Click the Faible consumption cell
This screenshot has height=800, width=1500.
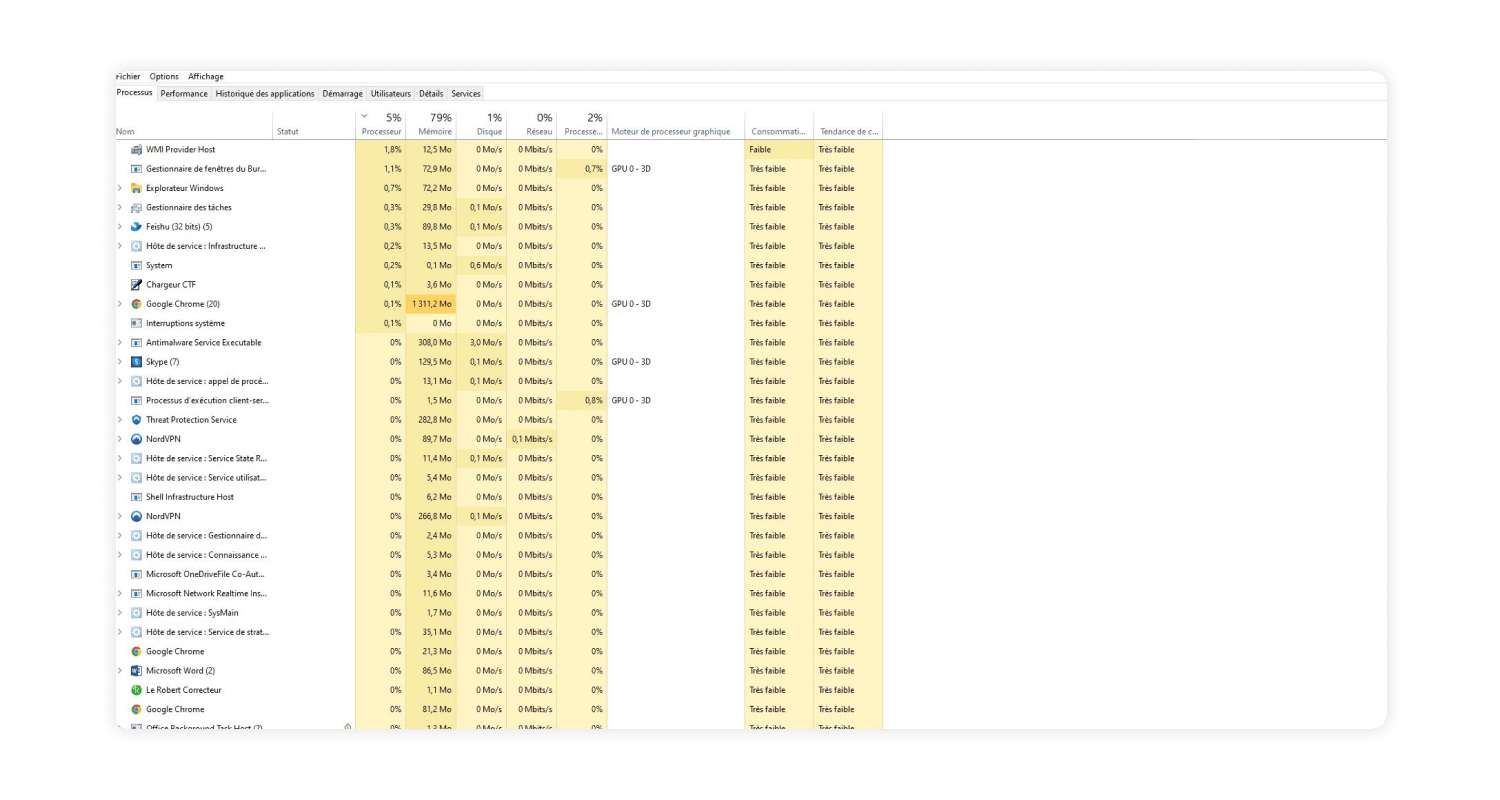click(x=779, y=150)
